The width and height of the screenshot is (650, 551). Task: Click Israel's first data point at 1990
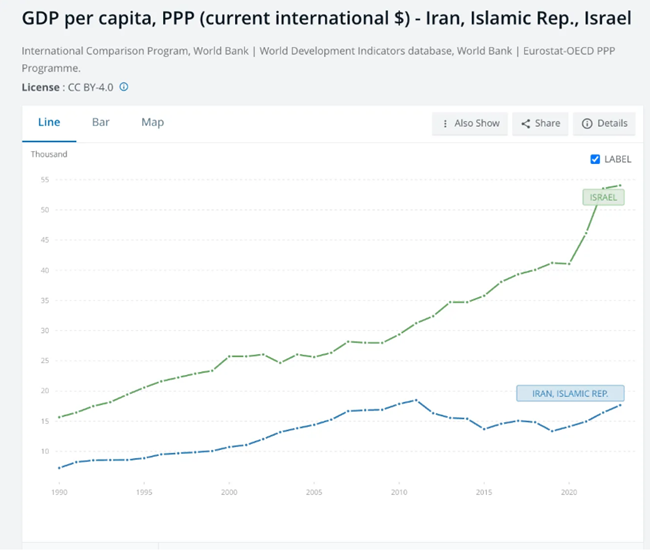point(61,417)
